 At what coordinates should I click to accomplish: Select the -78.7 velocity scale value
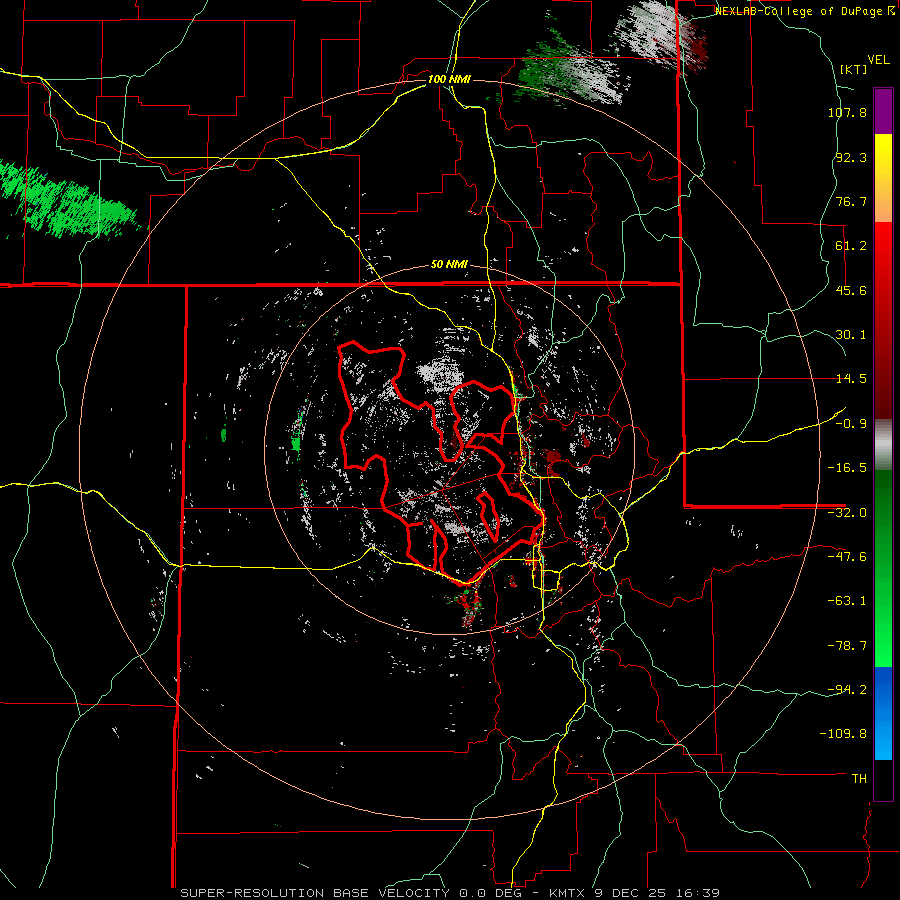coord(847,646)
